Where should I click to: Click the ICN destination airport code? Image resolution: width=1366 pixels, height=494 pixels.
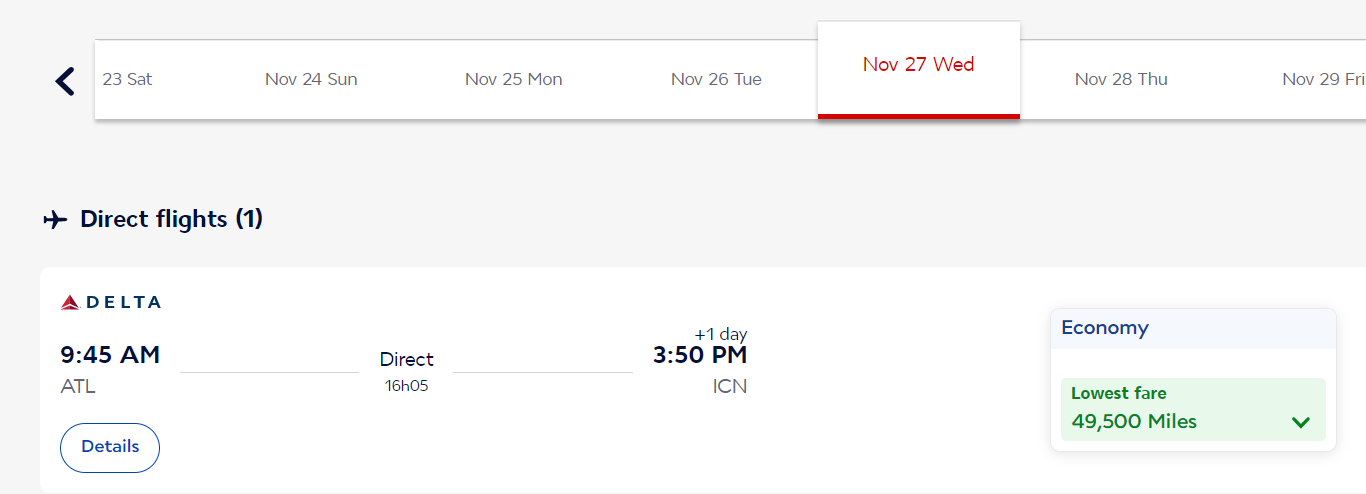(730, 386)
